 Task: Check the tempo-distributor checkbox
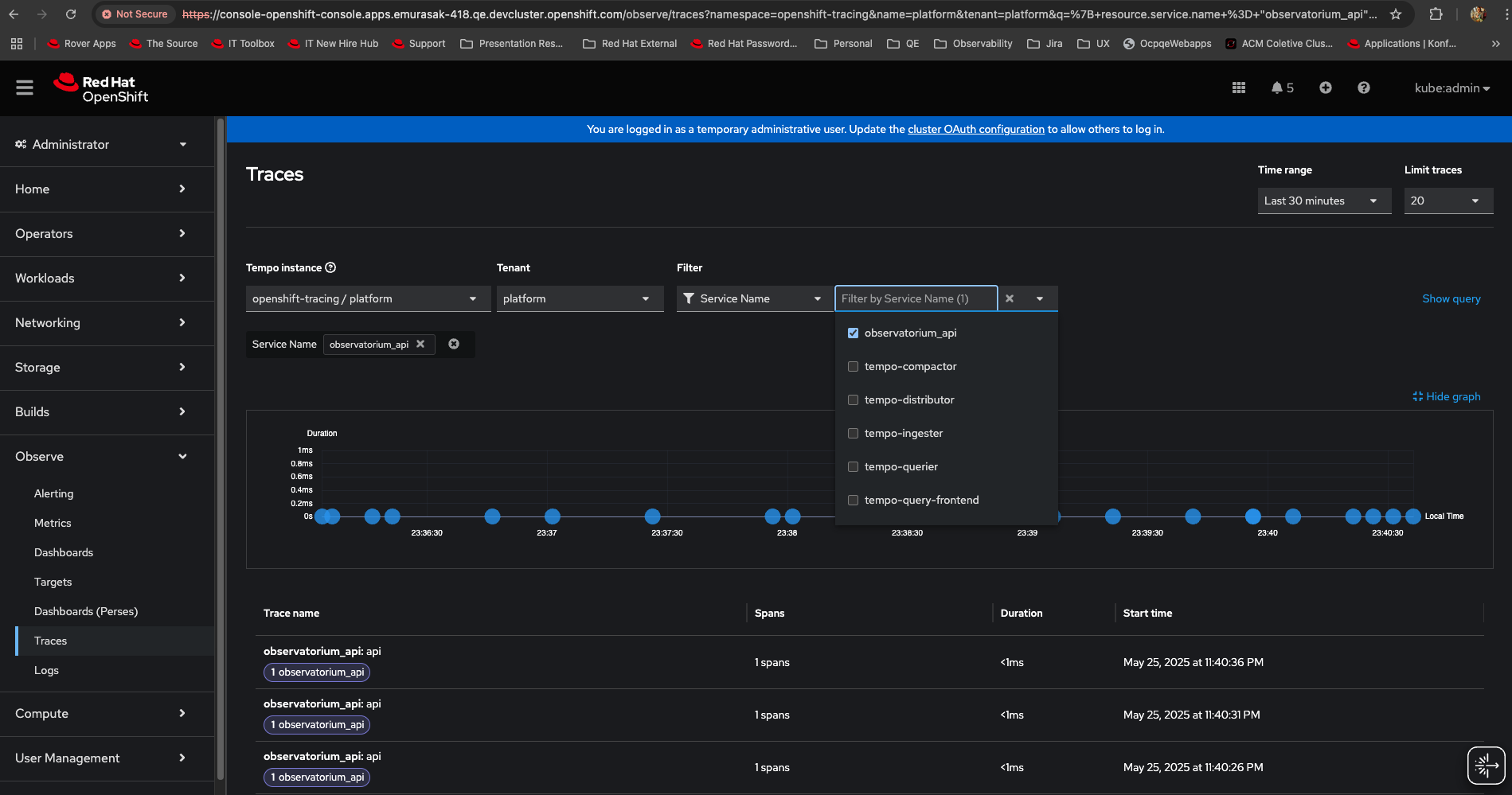tap(853, 399)
